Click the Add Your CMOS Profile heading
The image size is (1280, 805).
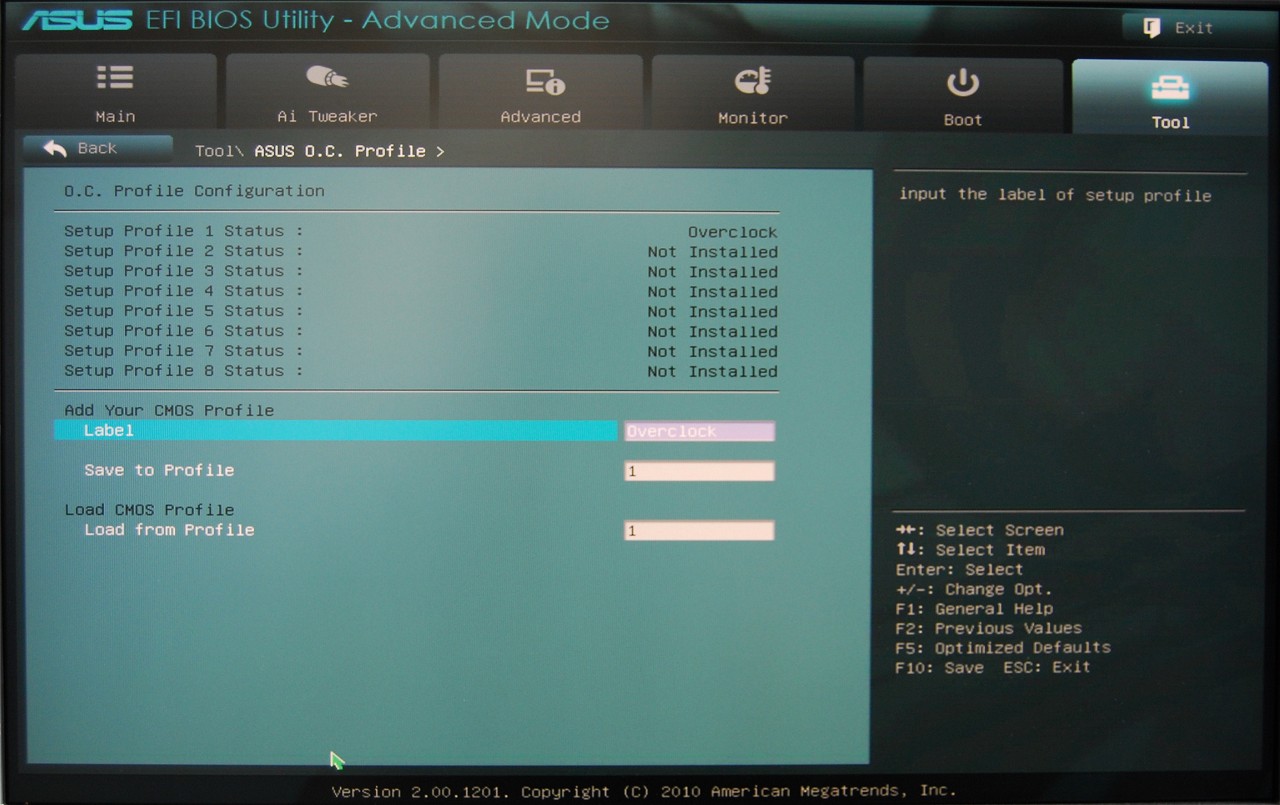(x=169, y=410)
